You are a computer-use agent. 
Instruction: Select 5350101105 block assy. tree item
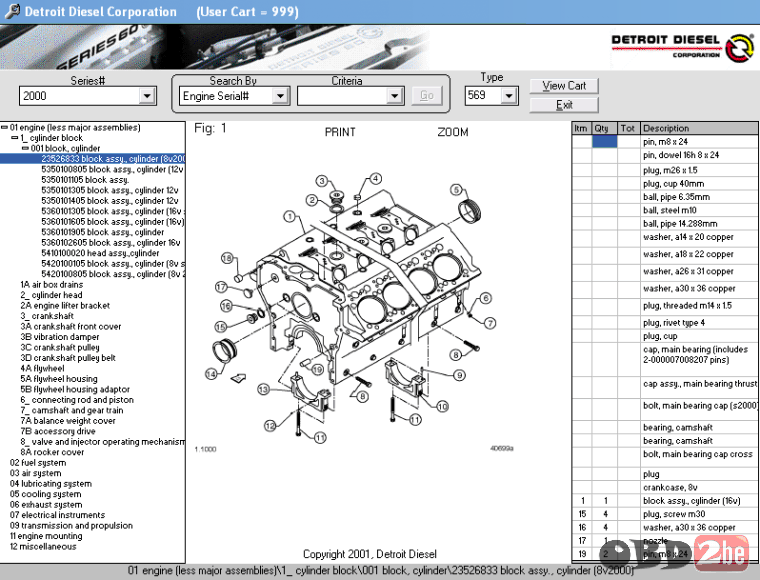(x=85, y=180)
